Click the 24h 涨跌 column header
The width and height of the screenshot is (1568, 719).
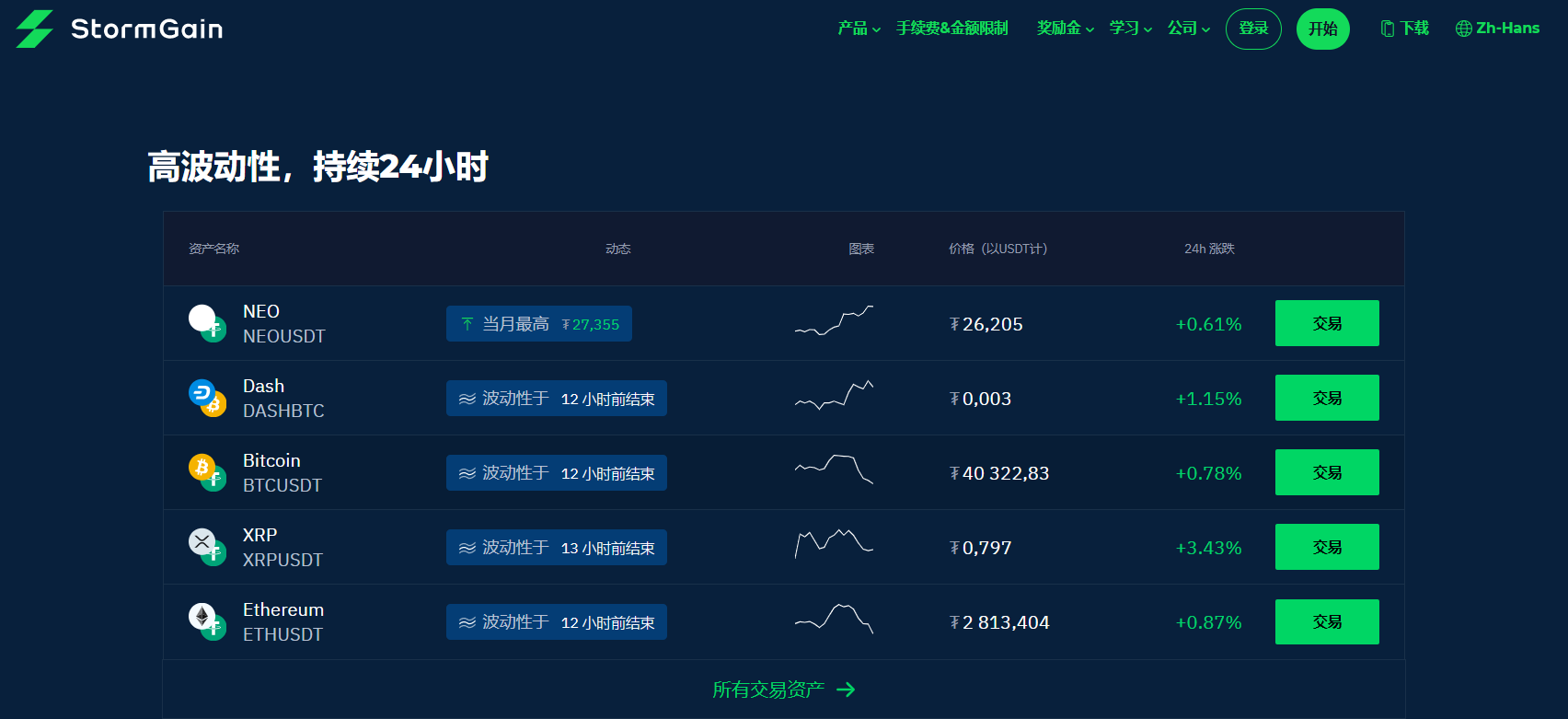pyautogui.click(x=1209, y=249)
